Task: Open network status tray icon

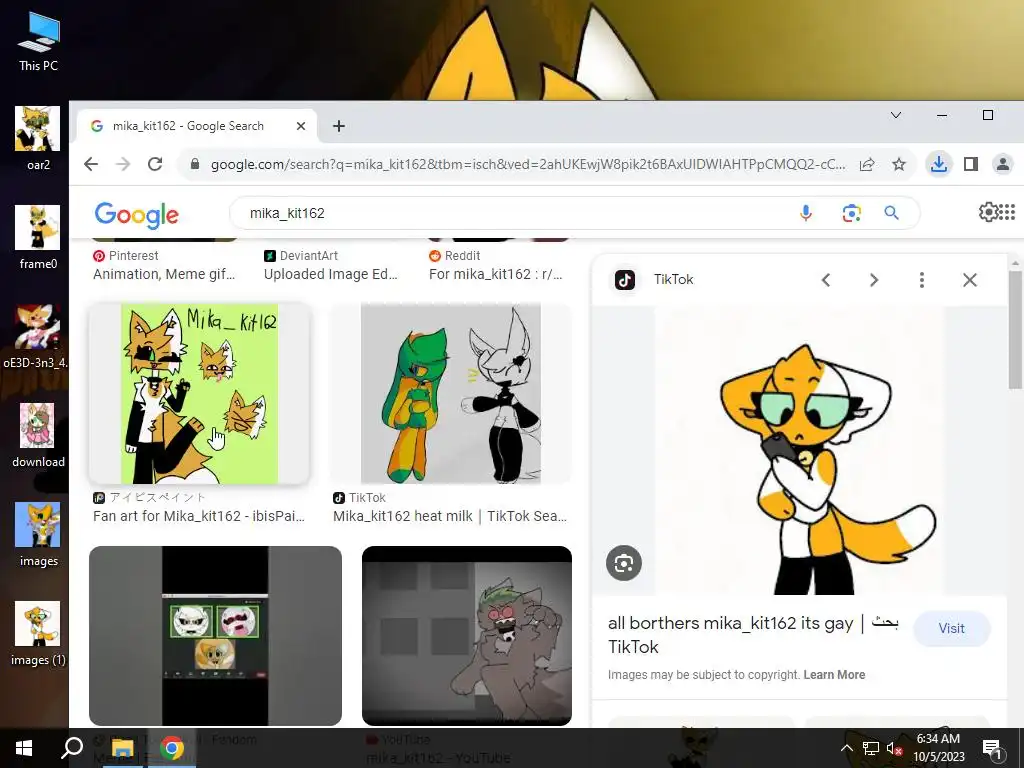Action: click(x=870, y=748)
